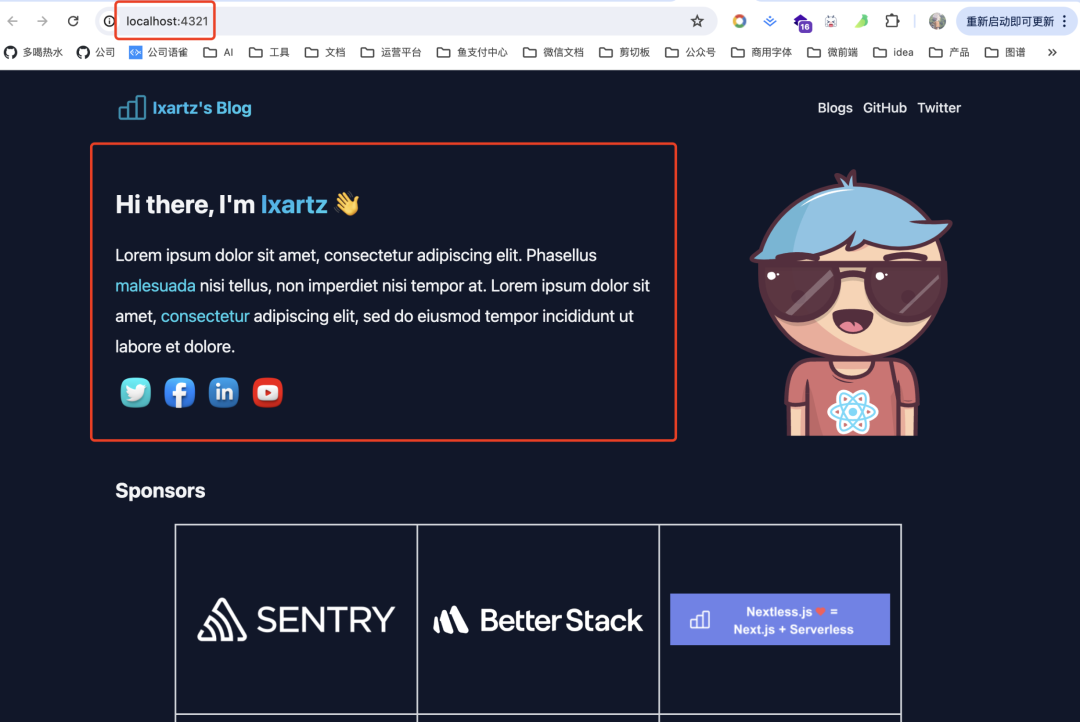Open the Facebook social icon
This screenshot has width=1080, height=722.
pos(180,393)
